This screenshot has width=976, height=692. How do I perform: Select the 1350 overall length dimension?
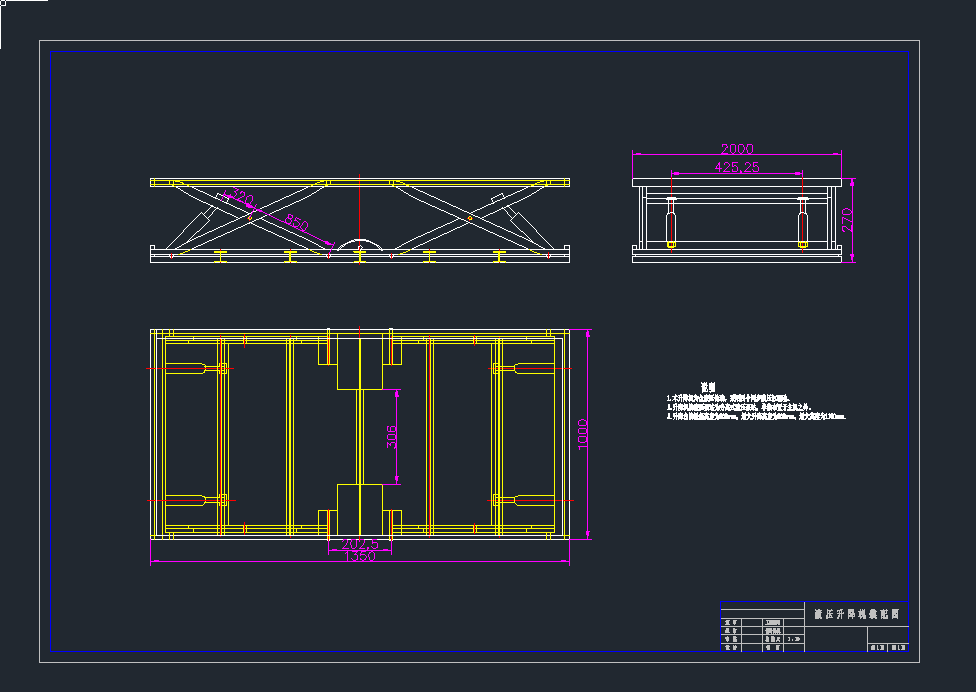click(x=360, y=556)
